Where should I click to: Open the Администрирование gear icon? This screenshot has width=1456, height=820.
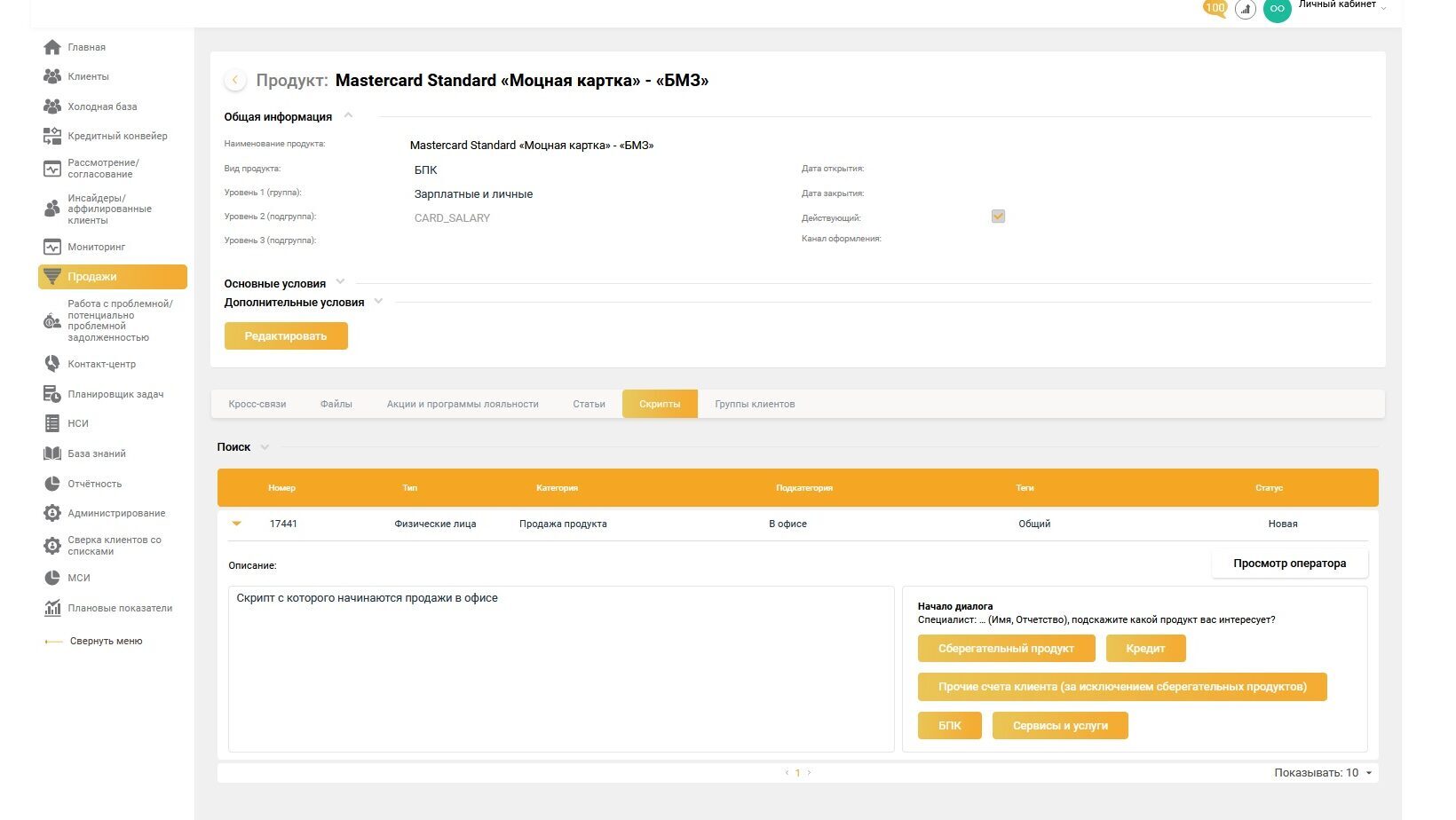[52, 513]
